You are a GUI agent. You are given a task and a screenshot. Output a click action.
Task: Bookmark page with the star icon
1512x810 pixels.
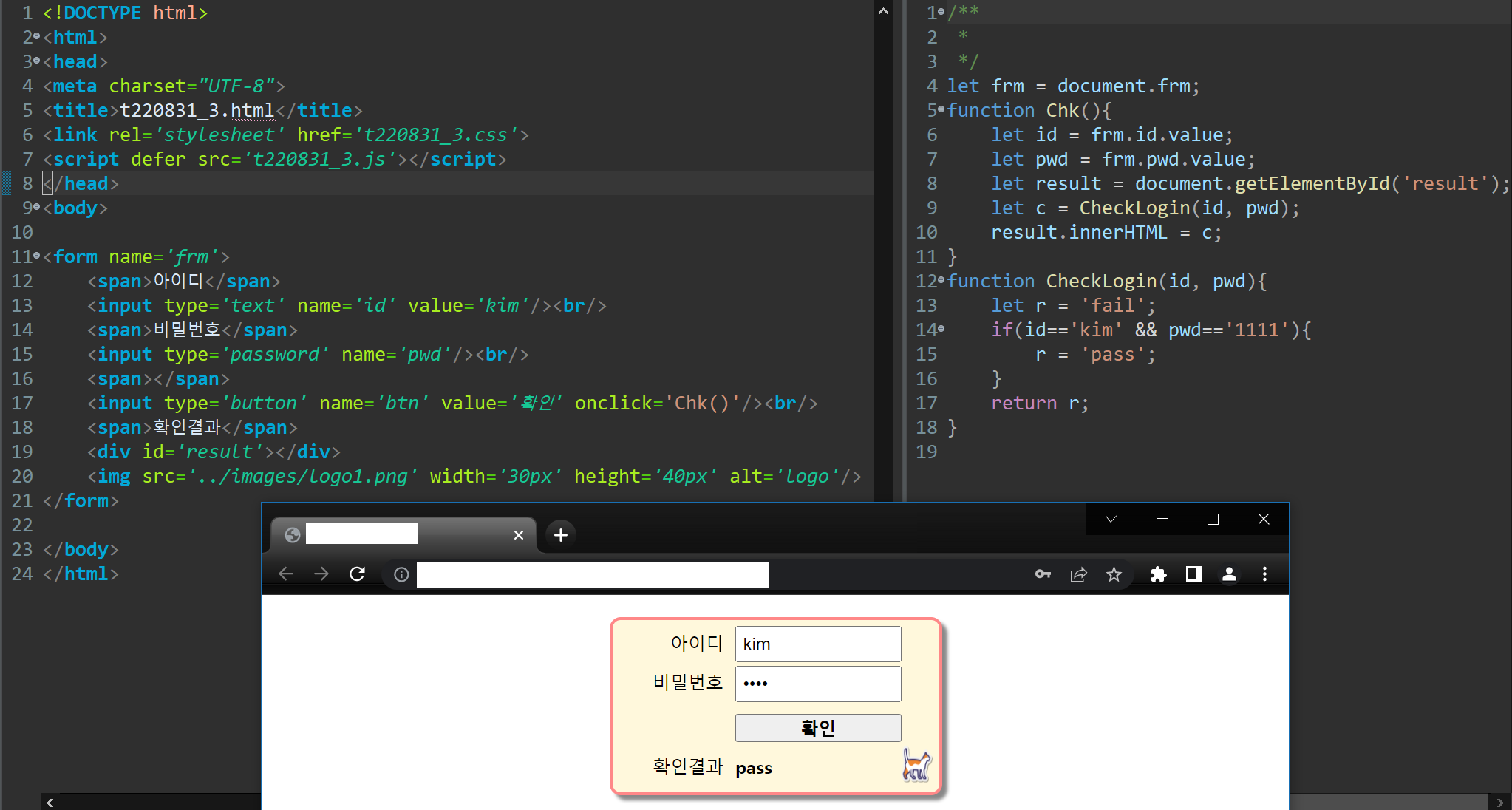(x=1114, y=574)
